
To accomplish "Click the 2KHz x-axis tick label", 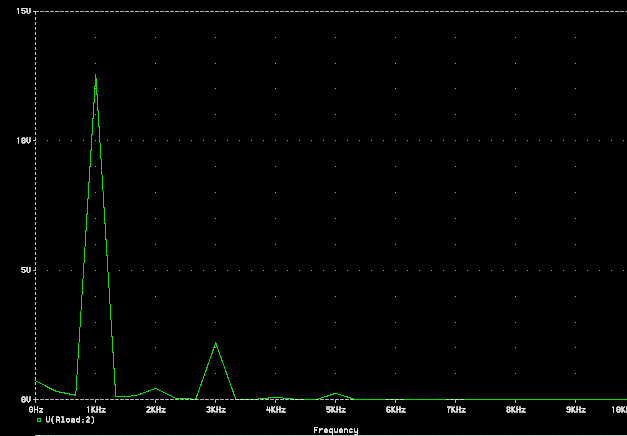I will coord(156,410).
